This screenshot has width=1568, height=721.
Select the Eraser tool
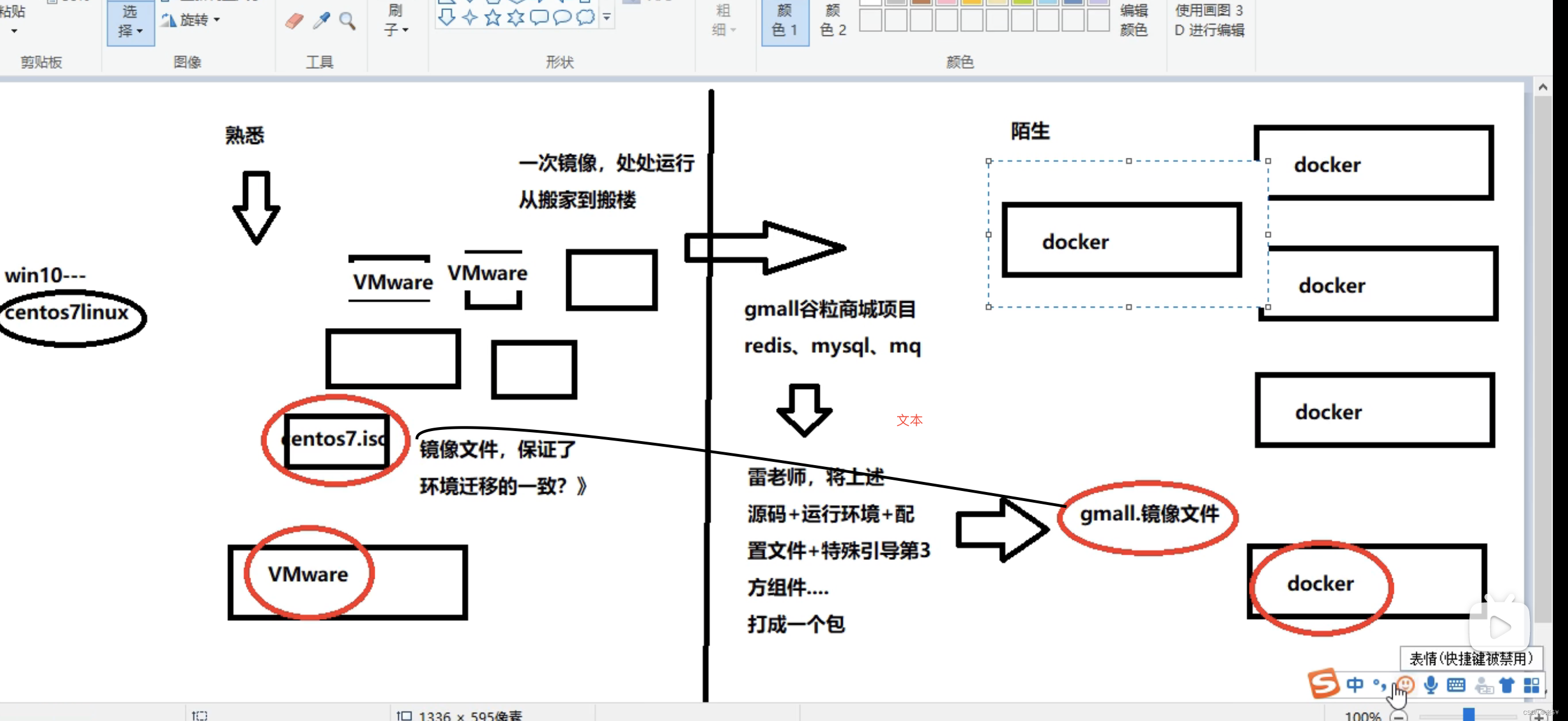(294, 21)
